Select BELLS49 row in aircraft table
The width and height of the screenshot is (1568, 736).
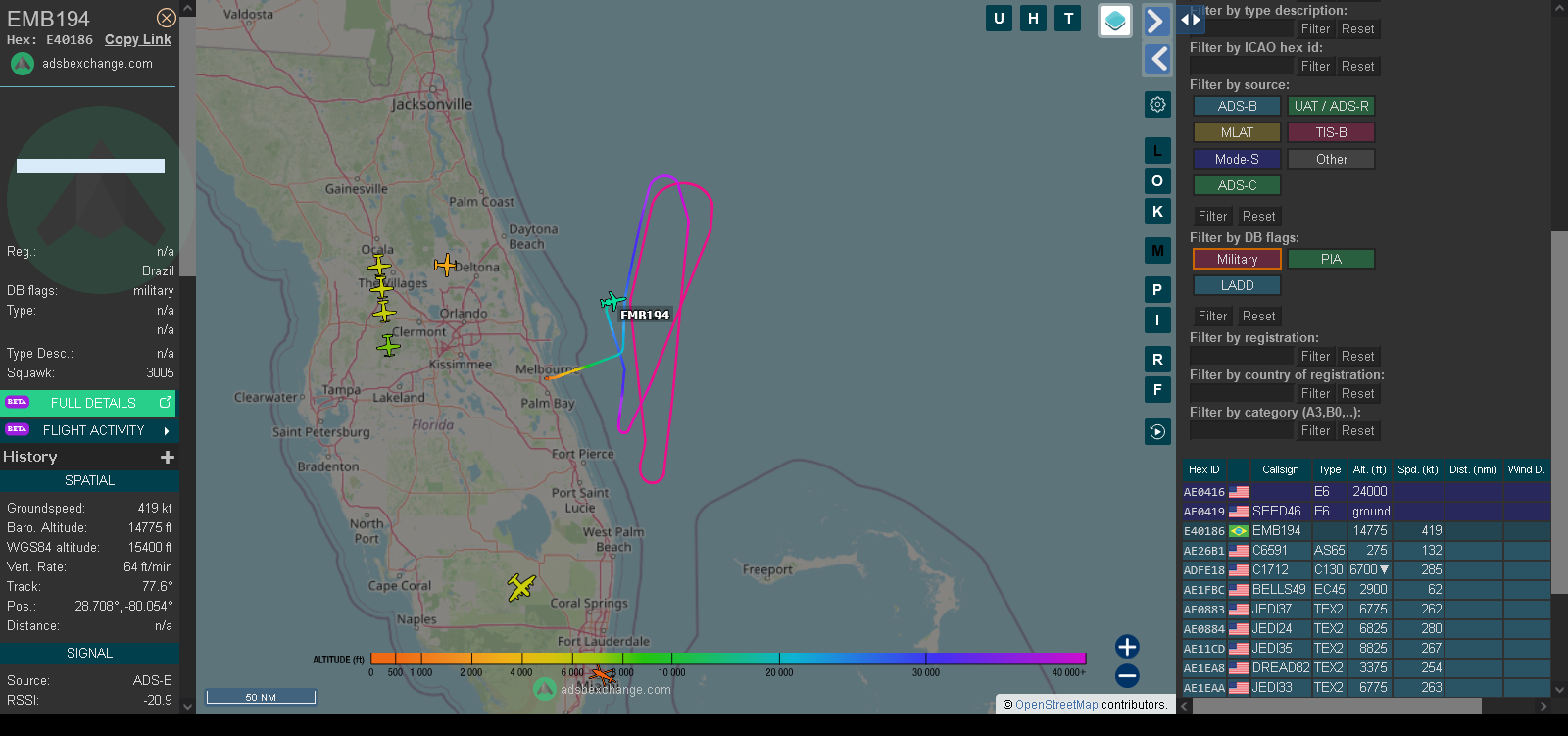coord(1366,590)
